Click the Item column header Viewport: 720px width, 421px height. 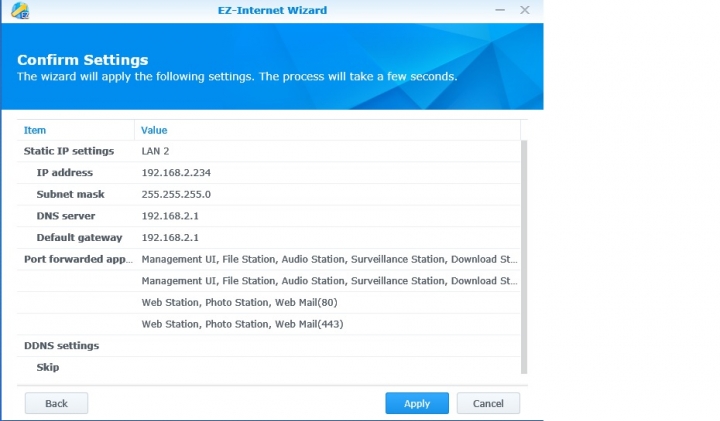[x=76, y=130]
